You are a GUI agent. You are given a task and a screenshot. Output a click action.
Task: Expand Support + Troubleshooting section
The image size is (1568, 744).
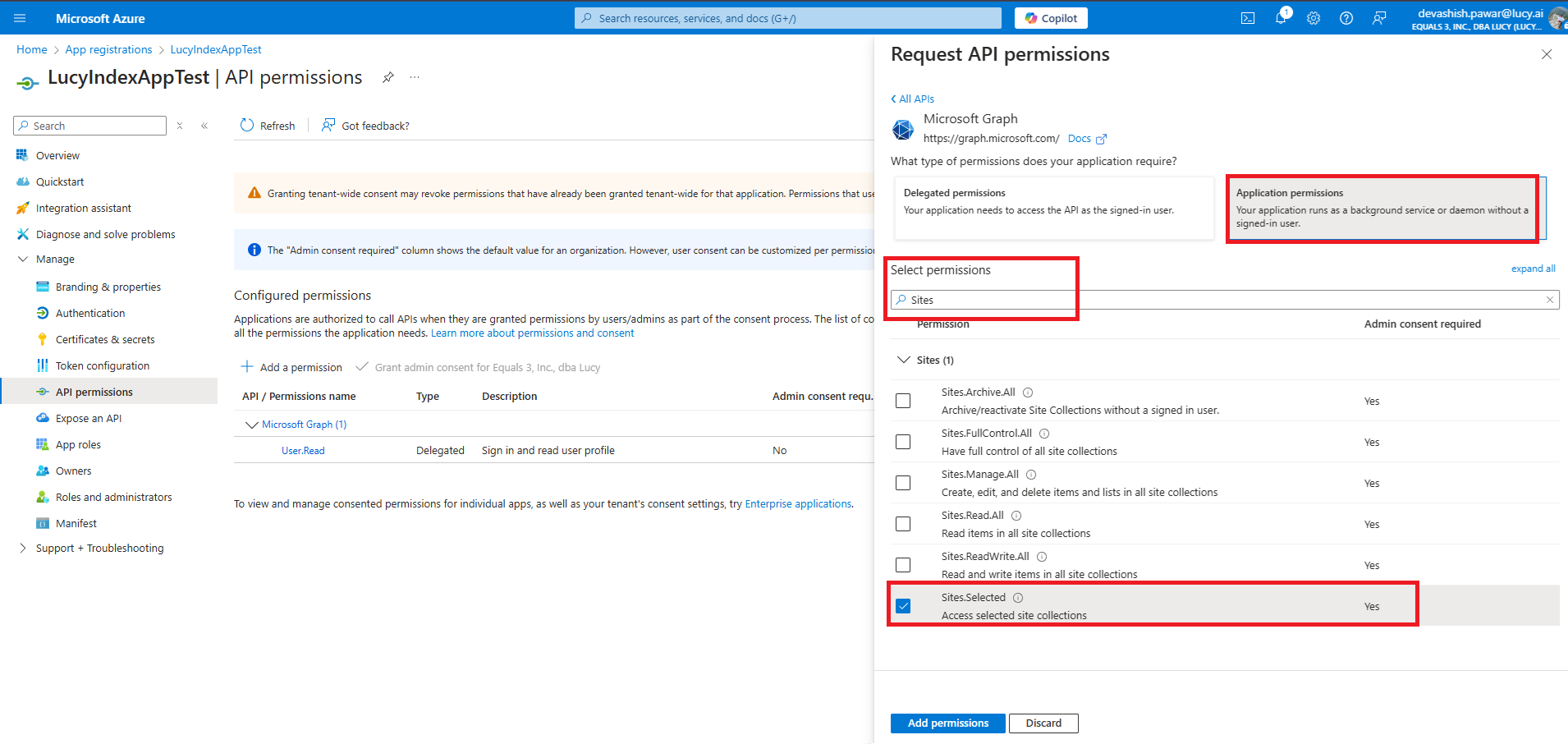click(x=23, y=548)
